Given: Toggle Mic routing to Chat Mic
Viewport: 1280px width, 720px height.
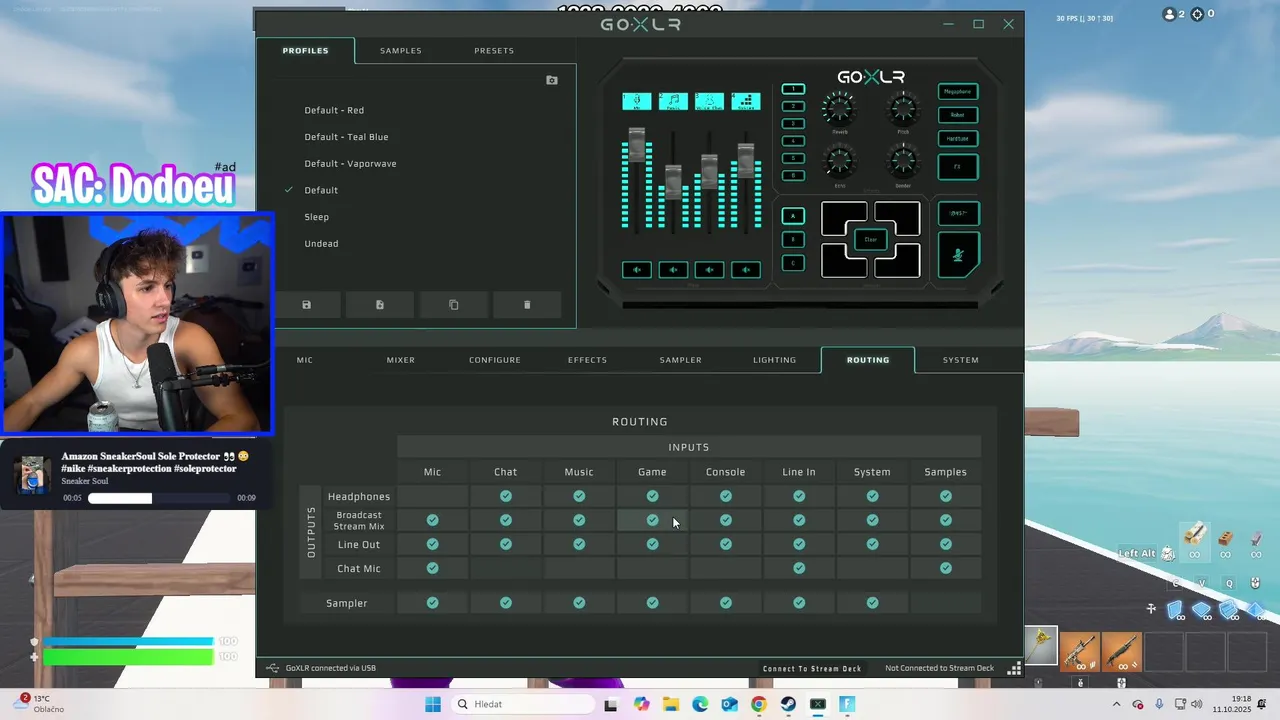Looking at the screenshot, I should pos(432,568).
